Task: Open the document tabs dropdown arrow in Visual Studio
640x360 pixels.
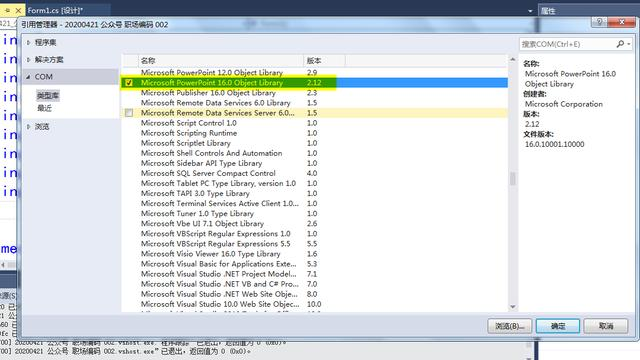Action: point(530,11)
